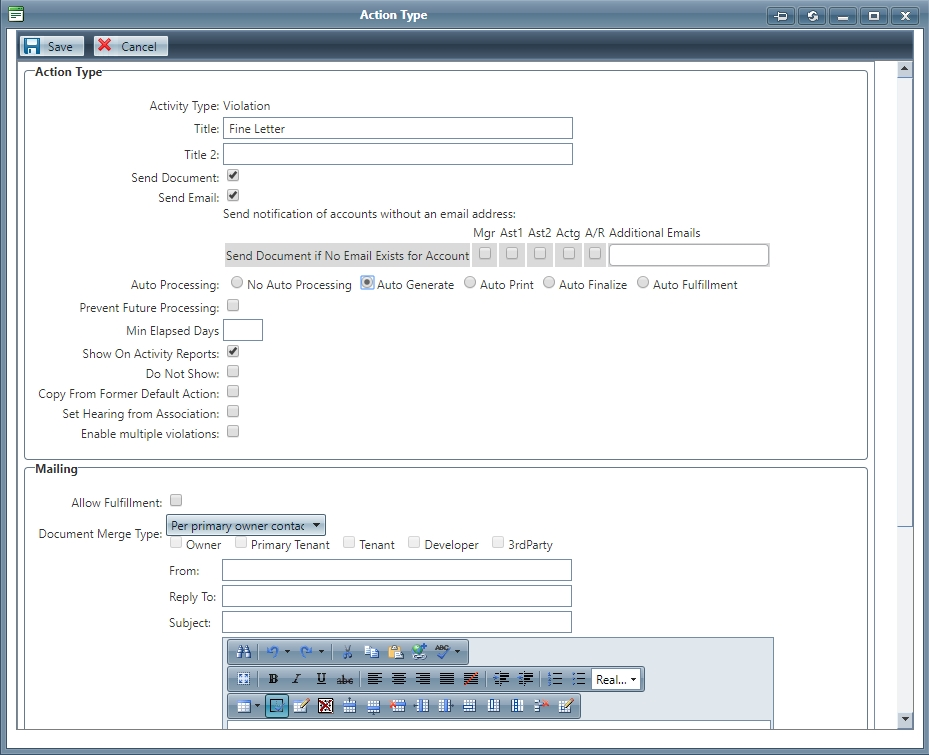Apply bold formatting in the email editor
The width and height of the screenshot is (929, 755).
tap(272, 679)
